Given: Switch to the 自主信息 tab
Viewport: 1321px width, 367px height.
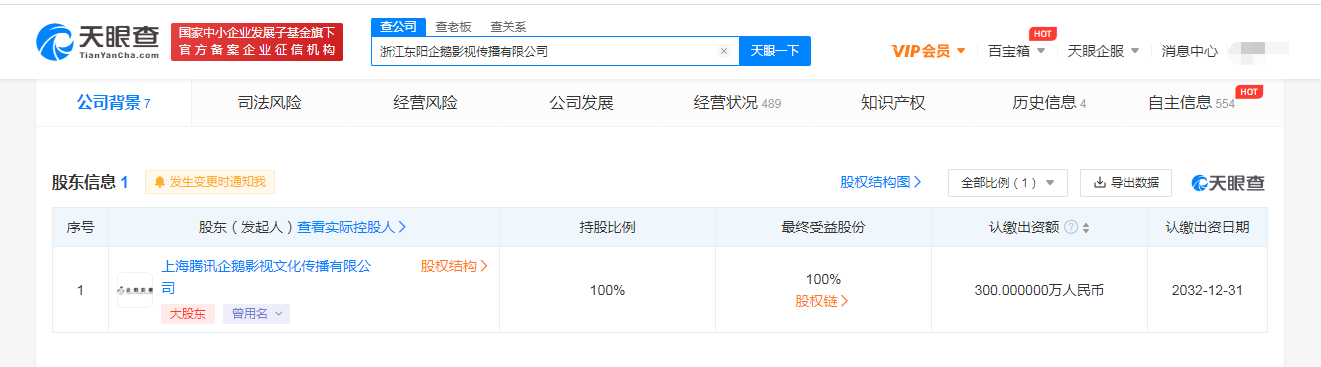Looking at the screenshot, I should coord(1191,103).
